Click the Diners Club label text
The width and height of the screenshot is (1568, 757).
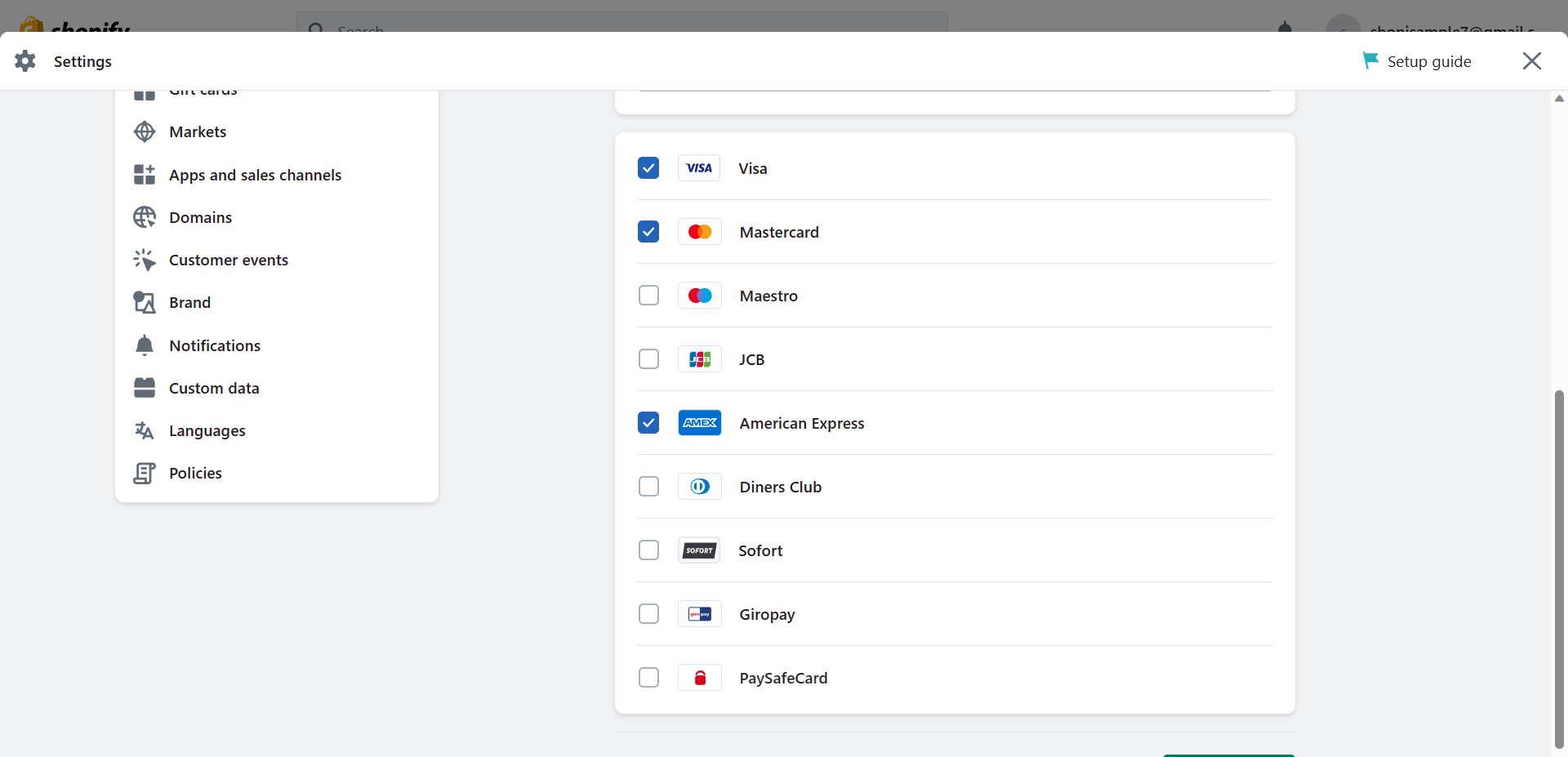tap(781, 487)
